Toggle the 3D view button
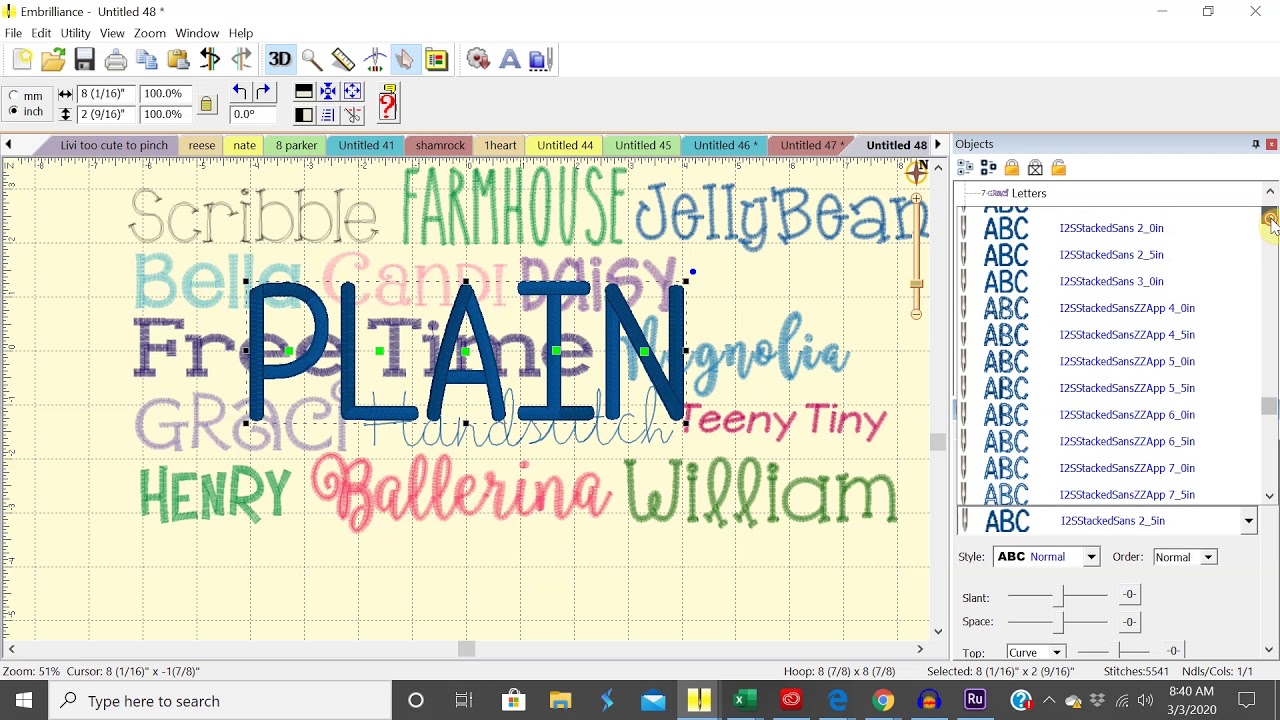Screen dimensions: 1280x720 click(x=280, y=60)
